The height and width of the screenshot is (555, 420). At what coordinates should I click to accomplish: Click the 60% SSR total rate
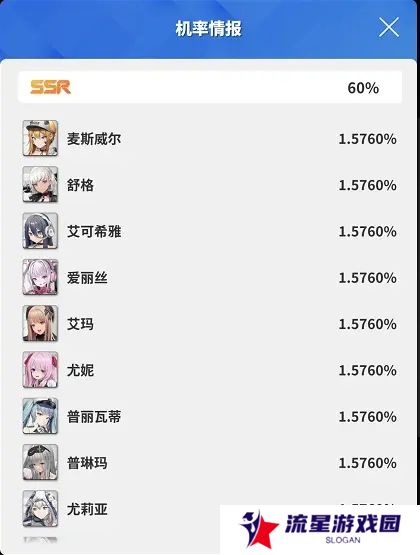coord(363,88)
